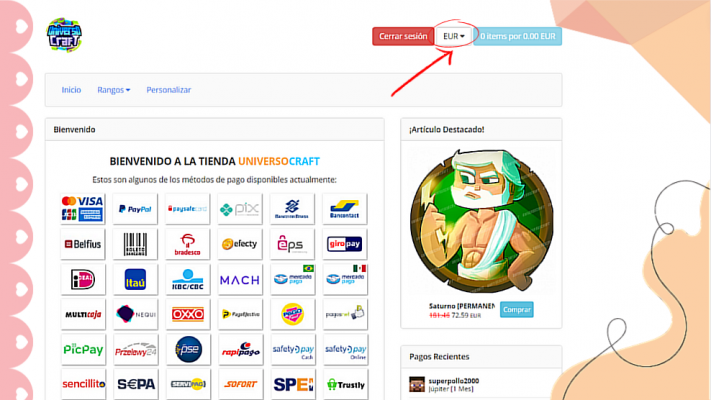This screenshot has height=400, width=711.
Task: Click mercado pago icon with Brazil flag
Action: point(292,279)
